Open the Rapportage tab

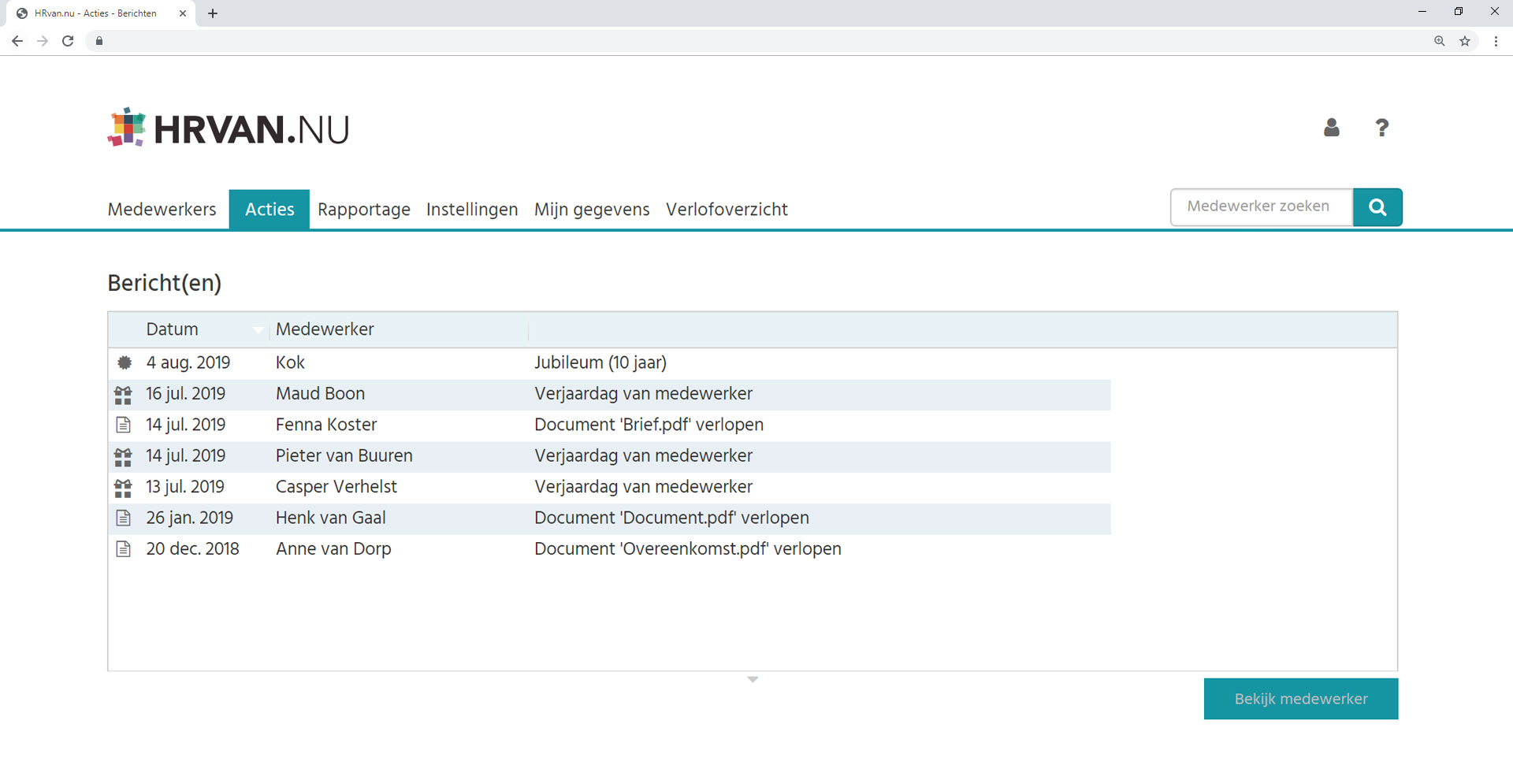pos(364,210)
